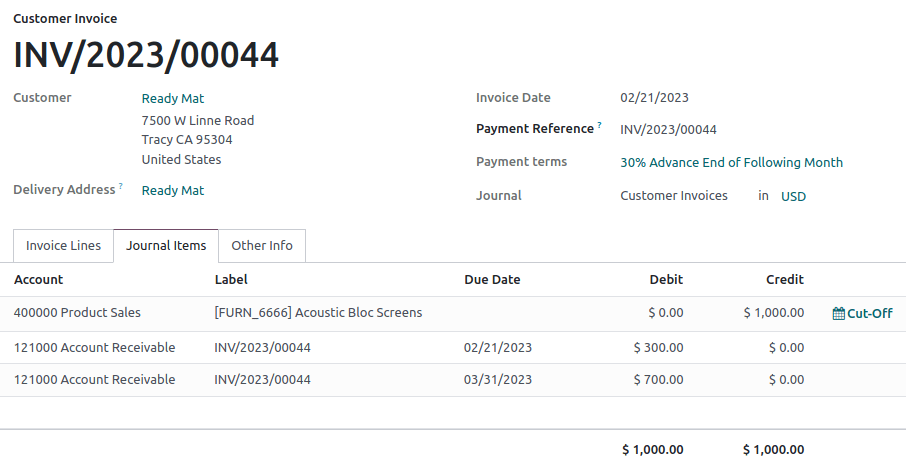Click the Customer Invoices journal field
Viewport: 906px width, 471px height.
point(674,196)
